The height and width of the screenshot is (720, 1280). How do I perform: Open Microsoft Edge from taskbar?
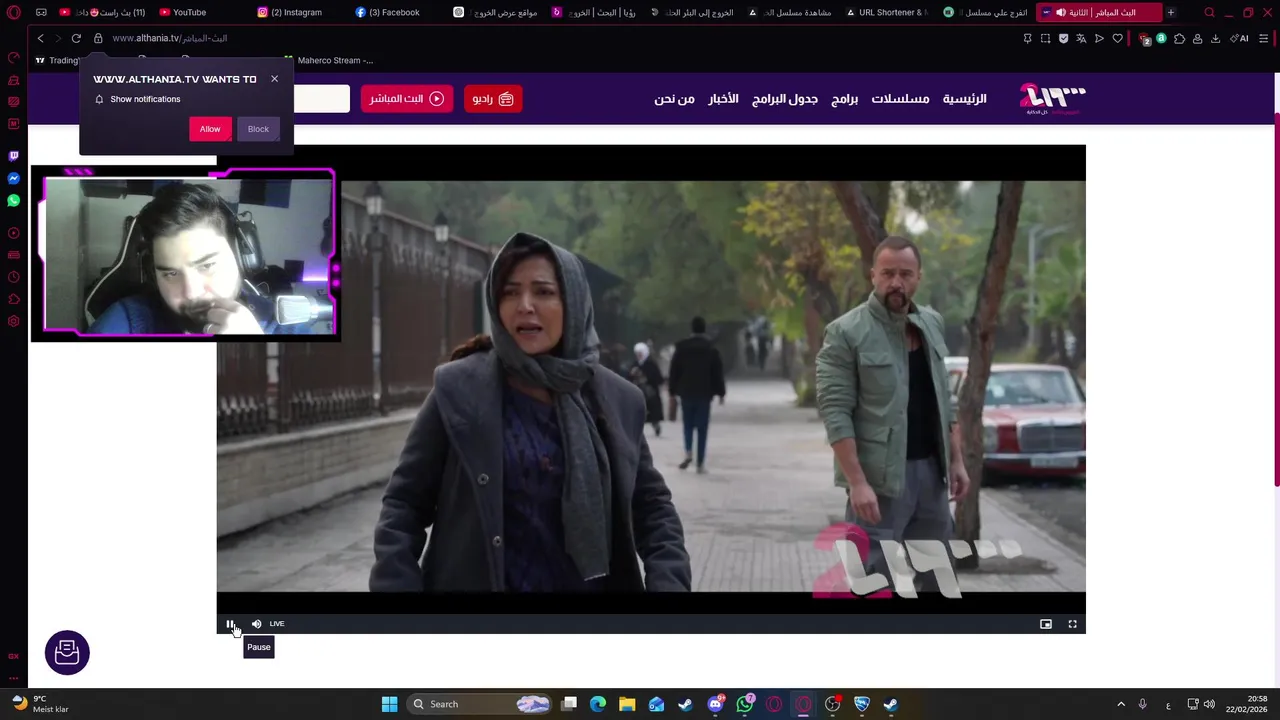(598, 704)
